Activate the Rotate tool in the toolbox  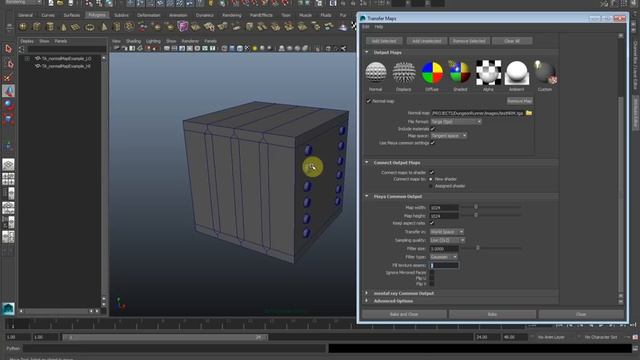tap(8, 105)
